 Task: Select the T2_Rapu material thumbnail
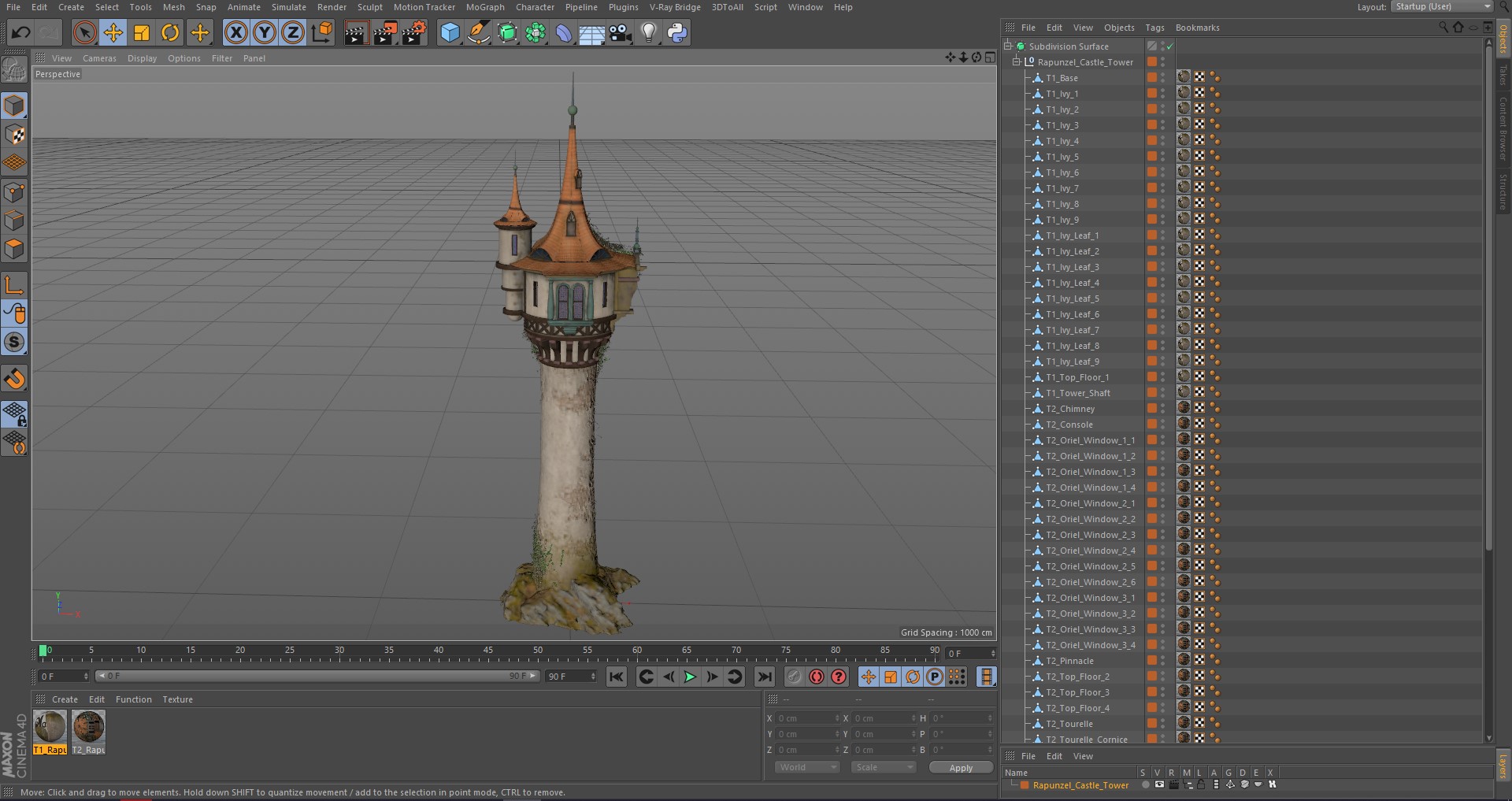pos(88,727)
